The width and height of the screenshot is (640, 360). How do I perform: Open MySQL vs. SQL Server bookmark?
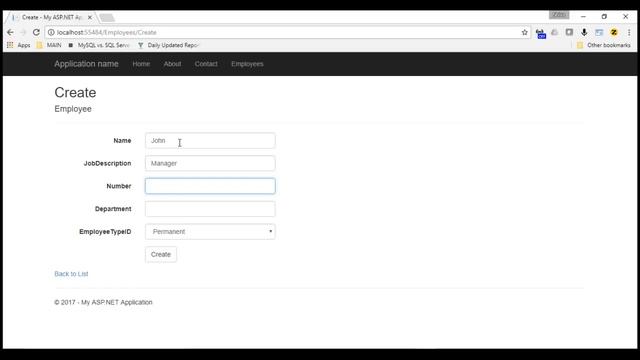tap(99, 45)
